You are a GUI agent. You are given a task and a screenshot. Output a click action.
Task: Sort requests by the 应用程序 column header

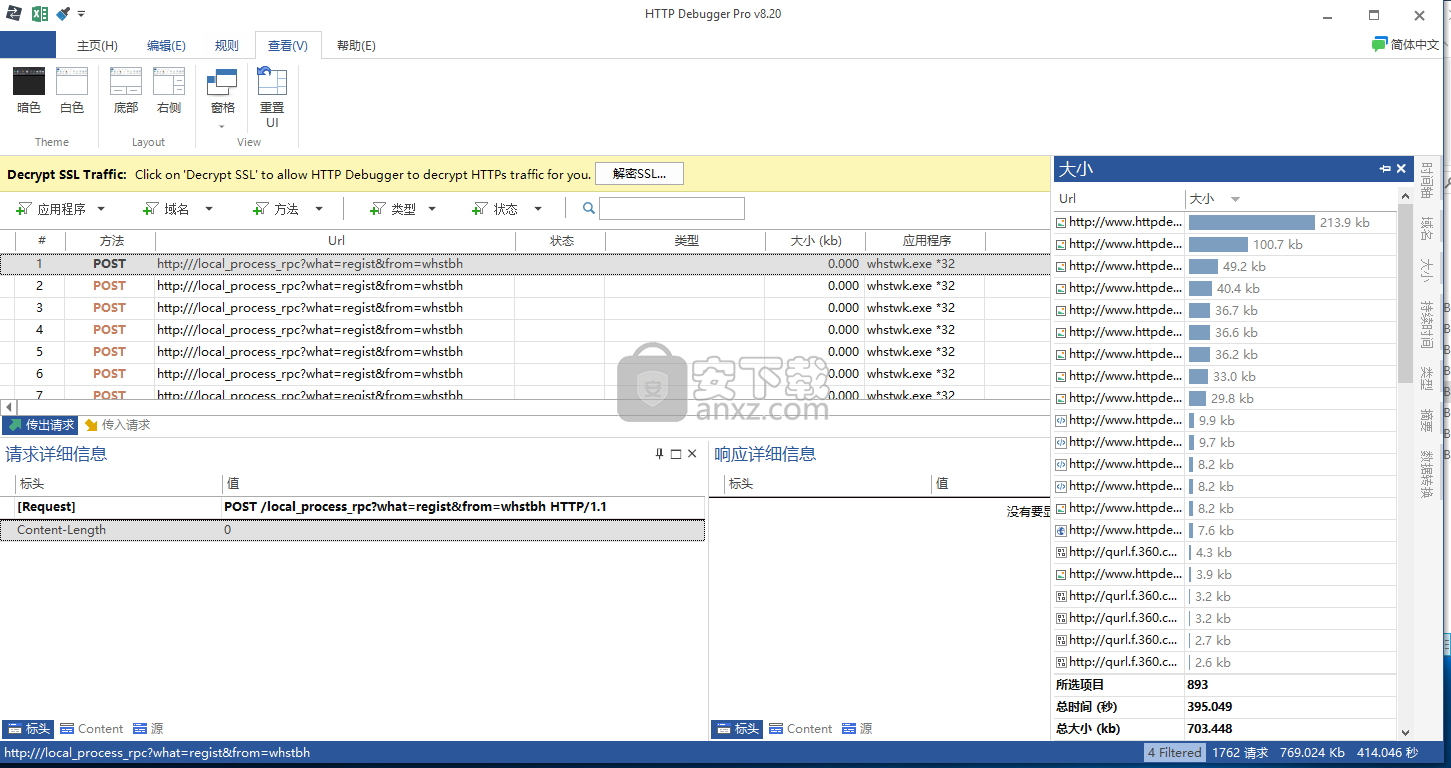tap(926, 241)
